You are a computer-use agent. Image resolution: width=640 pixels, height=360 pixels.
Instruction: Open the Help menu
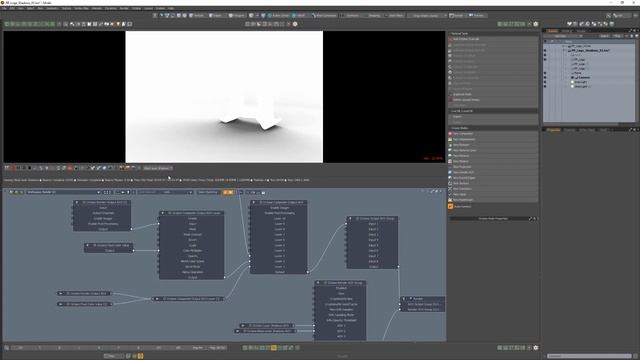171,8
